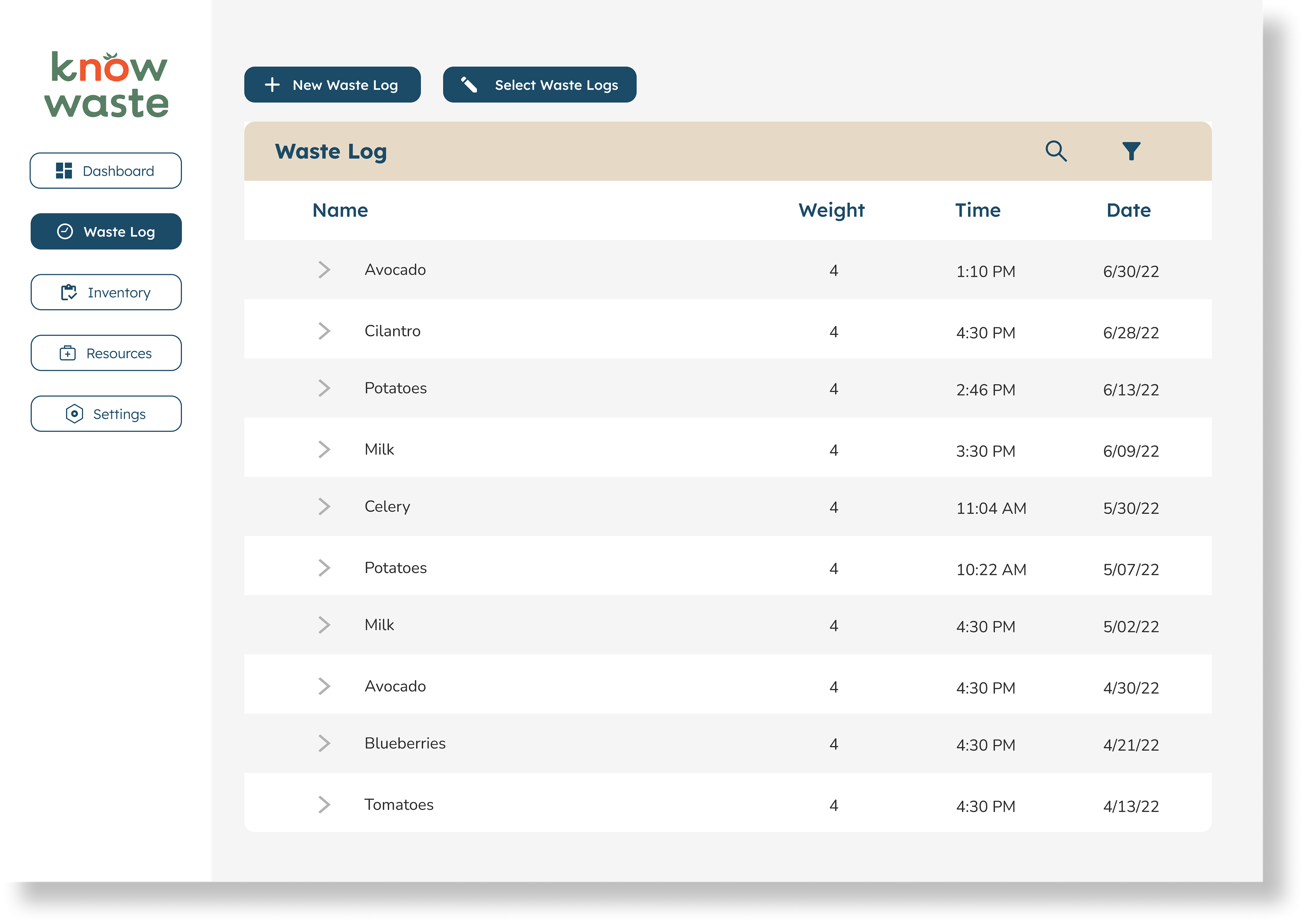Click the 3:30 PM time value
The width and height of the screenshot is (1305, 924).
point(986,452)
